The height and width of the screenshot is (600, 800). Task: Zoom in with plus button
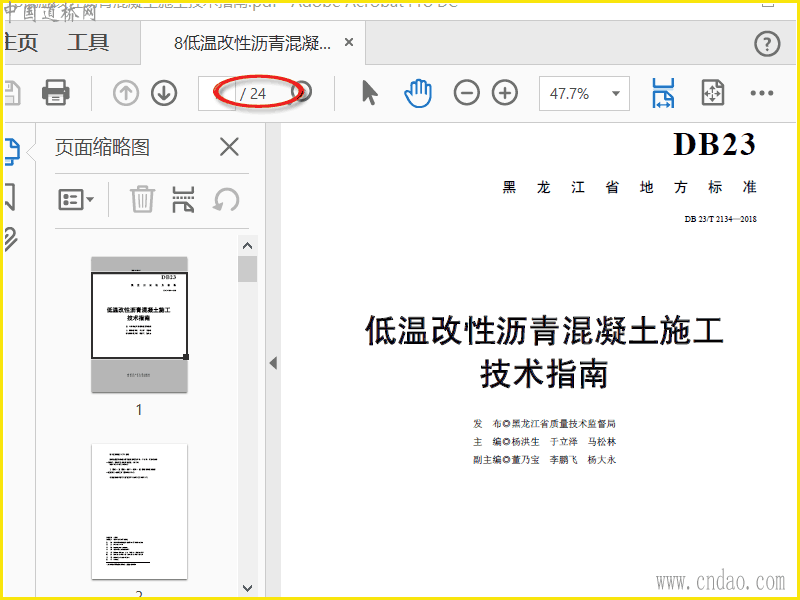[505, 93]
